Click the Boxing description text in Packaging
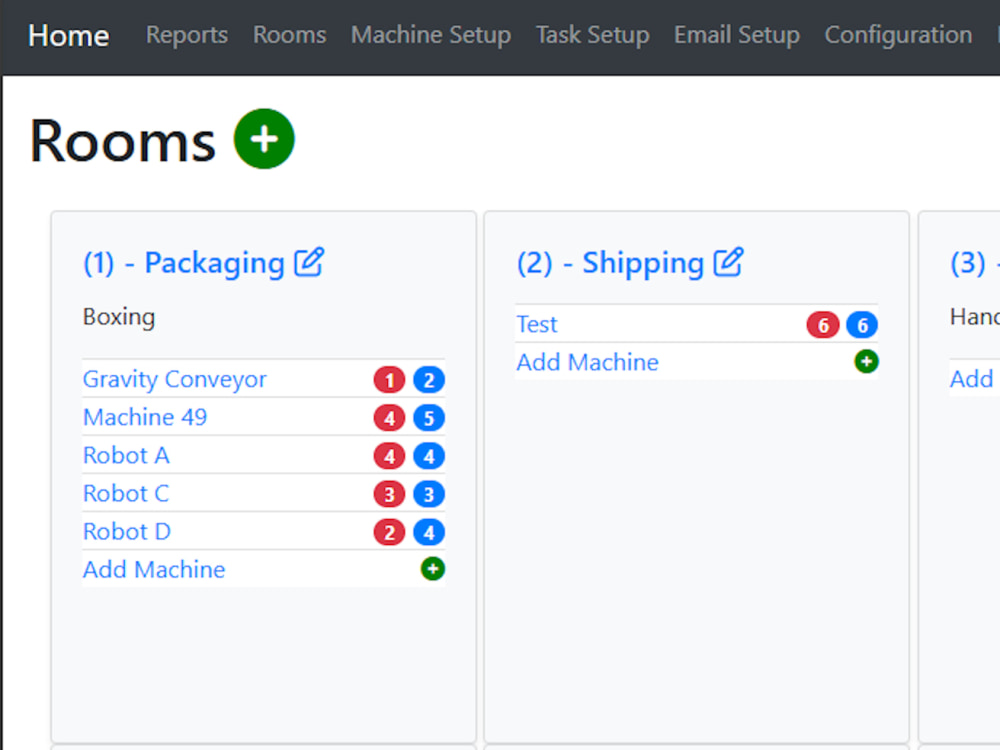 click(x=119, y=316)
